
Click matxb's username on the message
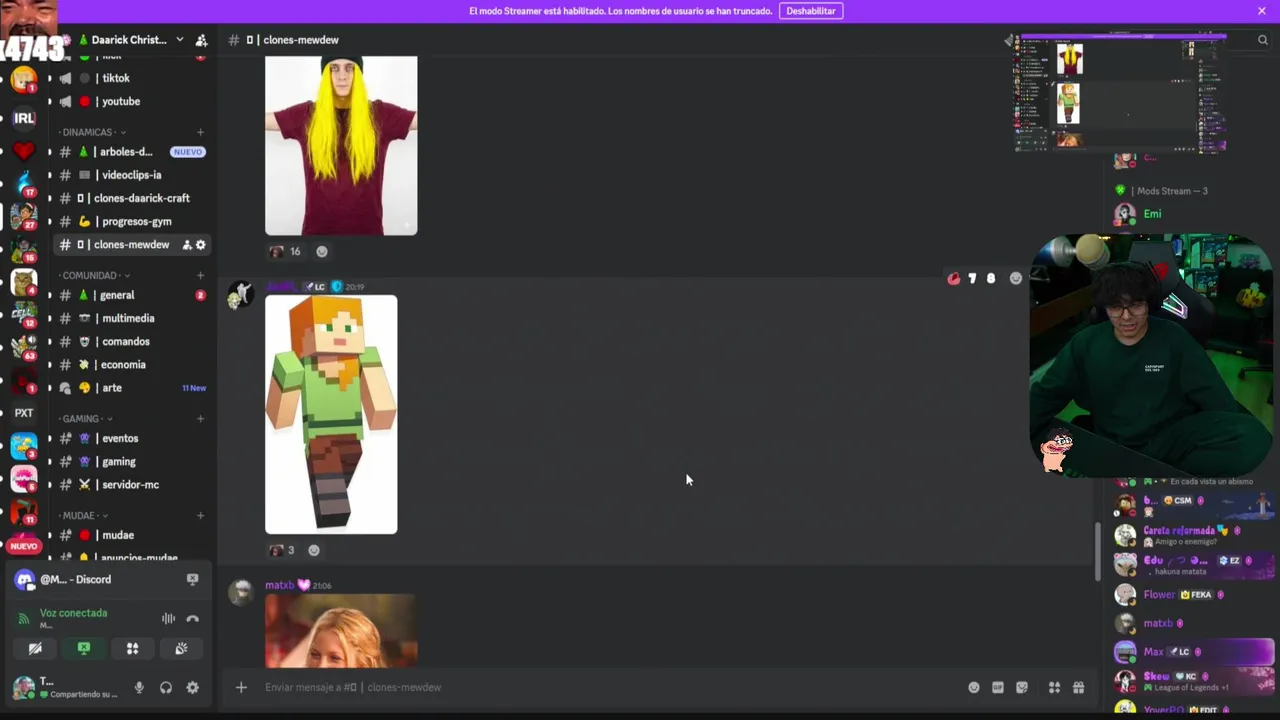click(279, 585)
